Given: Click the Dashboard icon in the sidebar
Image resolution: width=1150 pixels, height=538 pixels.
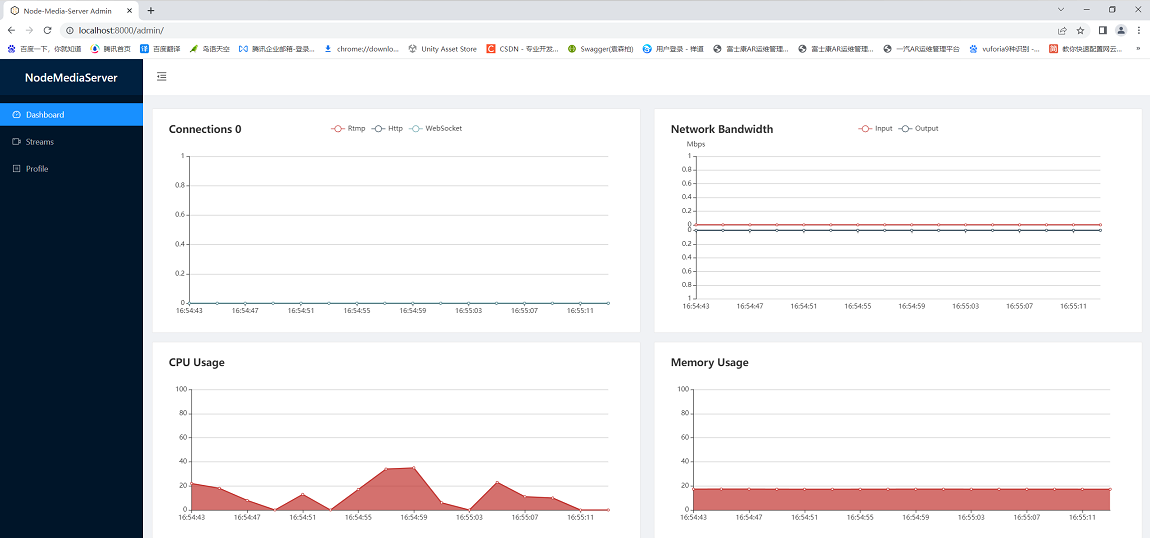Looking at the screenshot, I should [x=17, y=115].
